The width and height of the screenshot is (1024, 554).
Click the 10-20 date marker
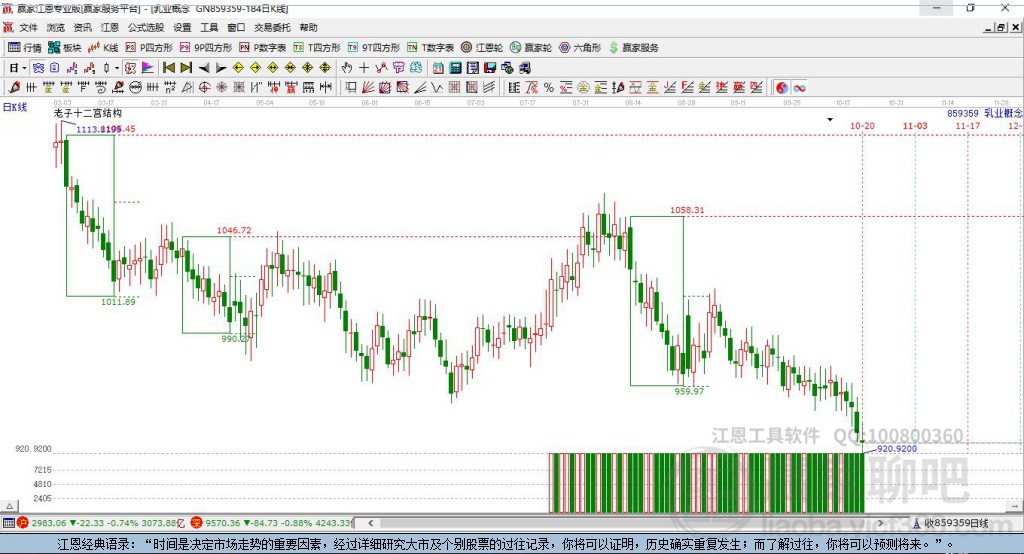point(862,125)
